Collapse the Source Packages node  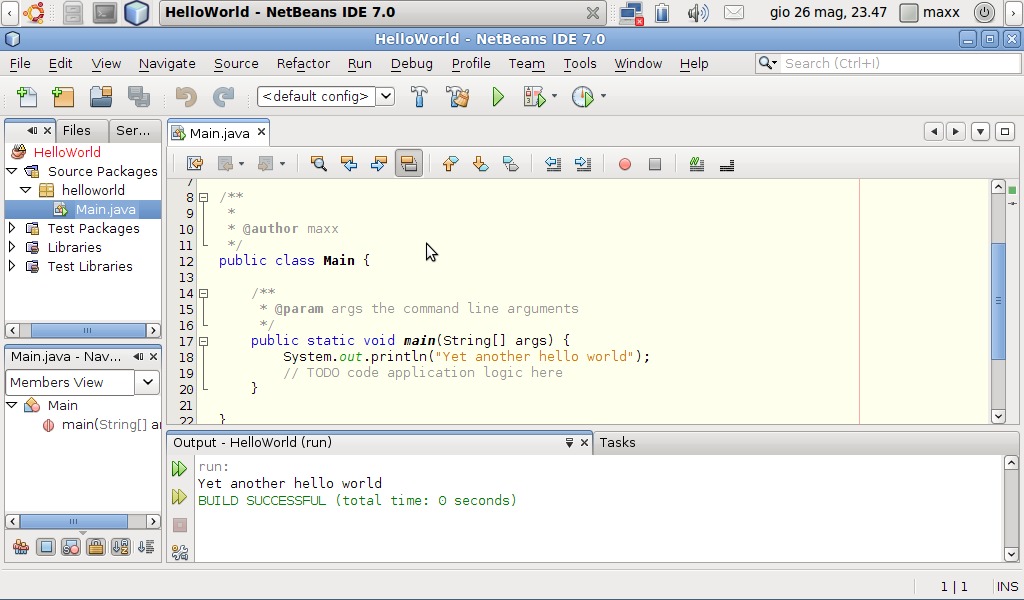click(x=12, y=171)
